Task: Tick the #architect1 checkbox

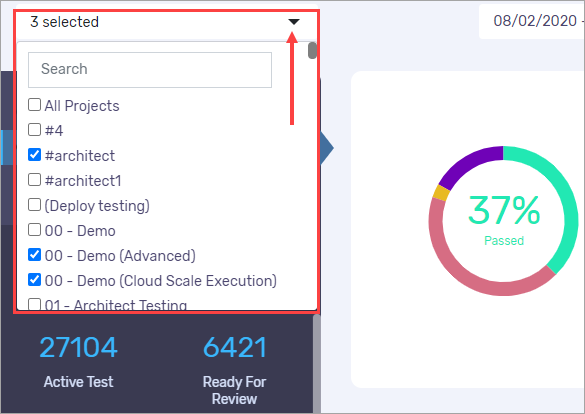Action: click(34, 180)
